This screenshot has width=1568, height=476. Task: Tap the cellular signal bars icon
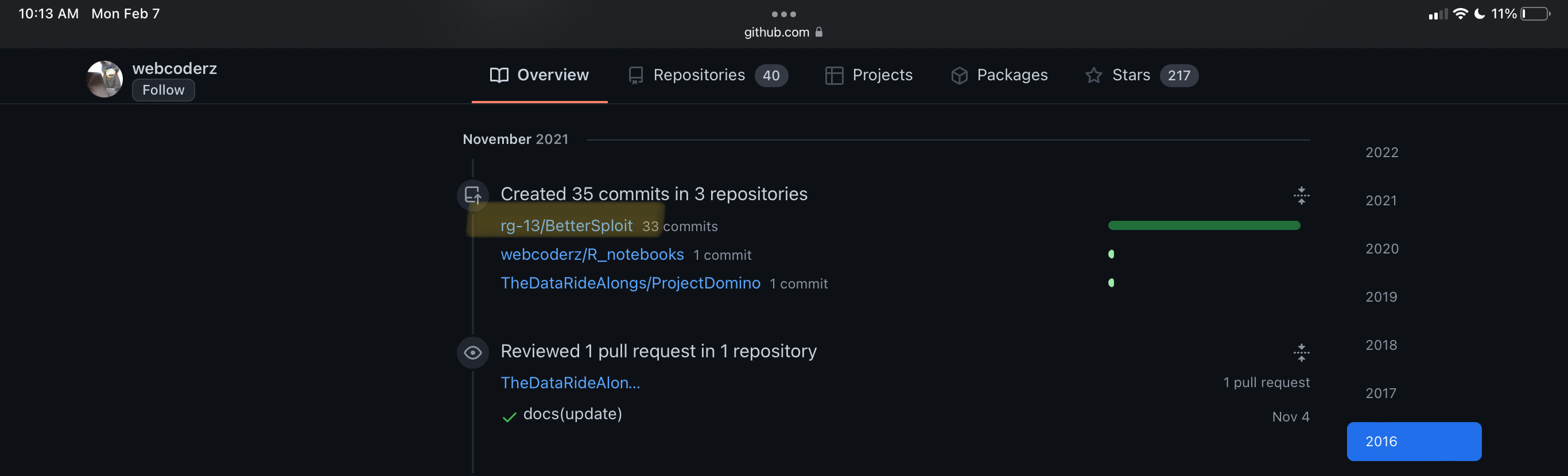[x=1438, y=14]
